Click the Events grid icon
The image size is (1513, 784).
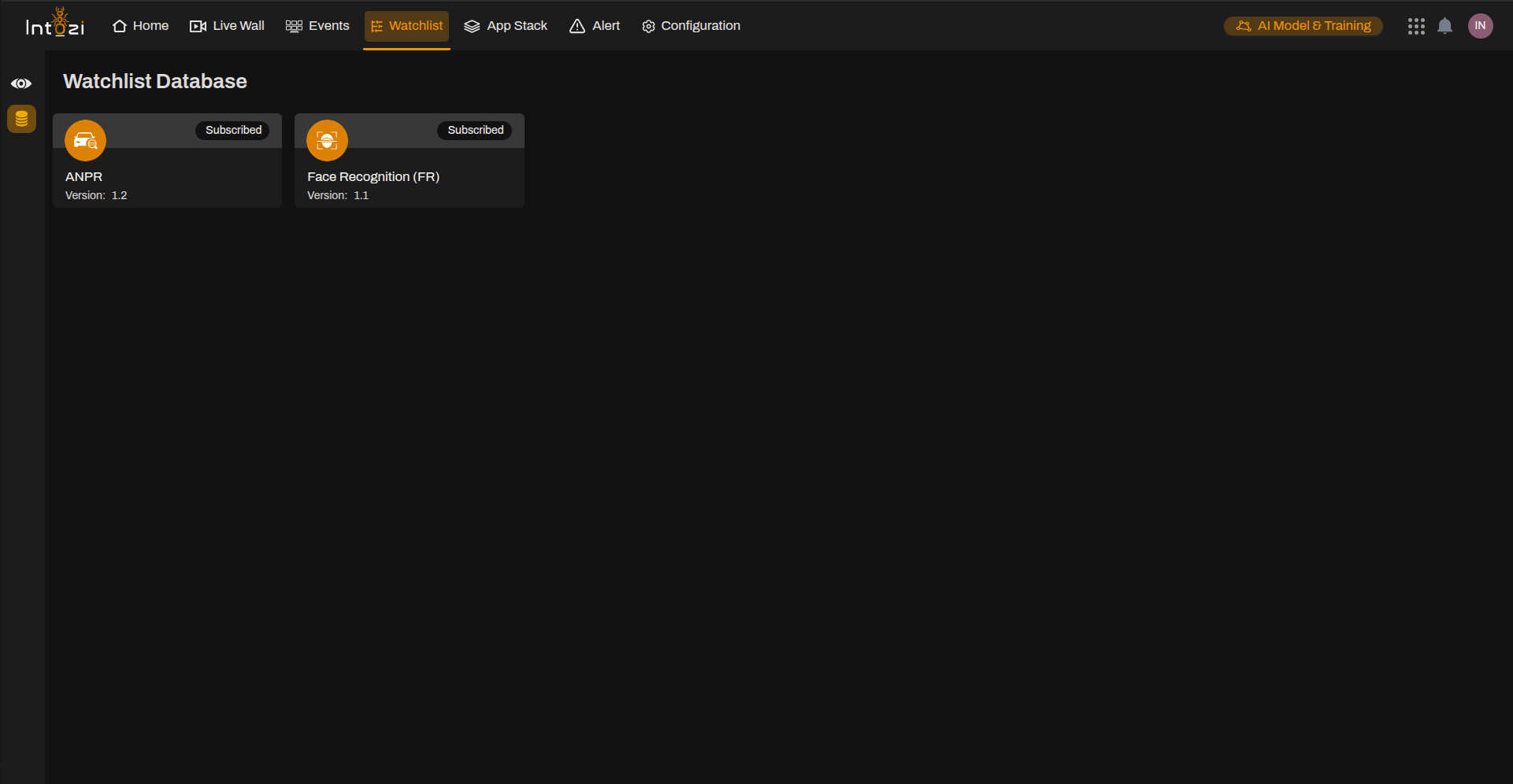tap(294, 25)
